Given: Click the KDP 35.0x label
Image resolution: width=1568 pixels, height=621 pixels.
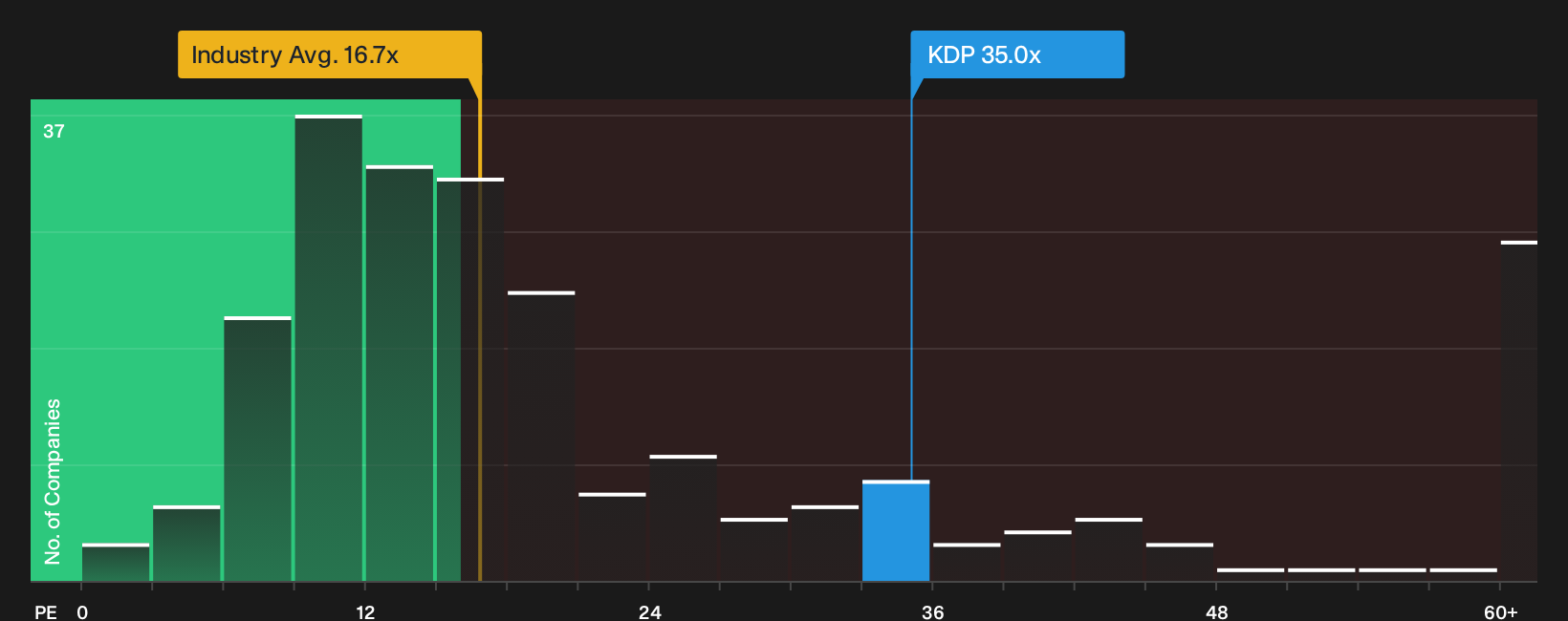Looking at the screenshot, I should tap(1017, 54).
